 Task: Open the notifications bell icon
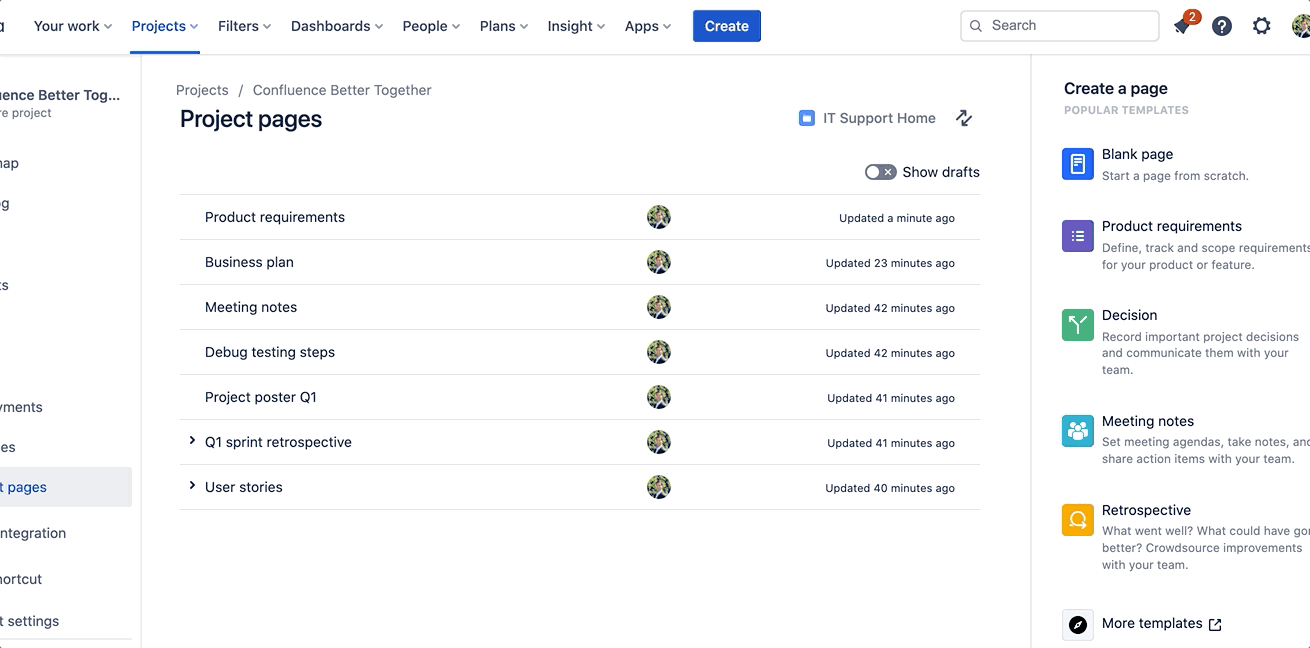point(1182,27)
